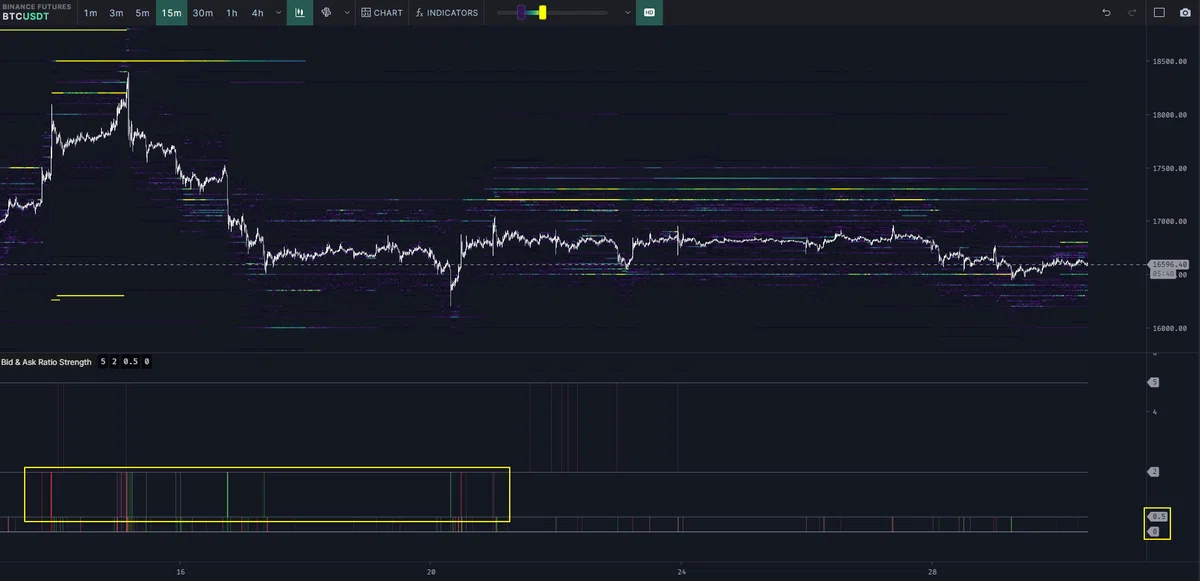This screenshot has width=1200, height=581.
Task: Expand the dropdown next to the heatmap icon
Action: point(347,13)
